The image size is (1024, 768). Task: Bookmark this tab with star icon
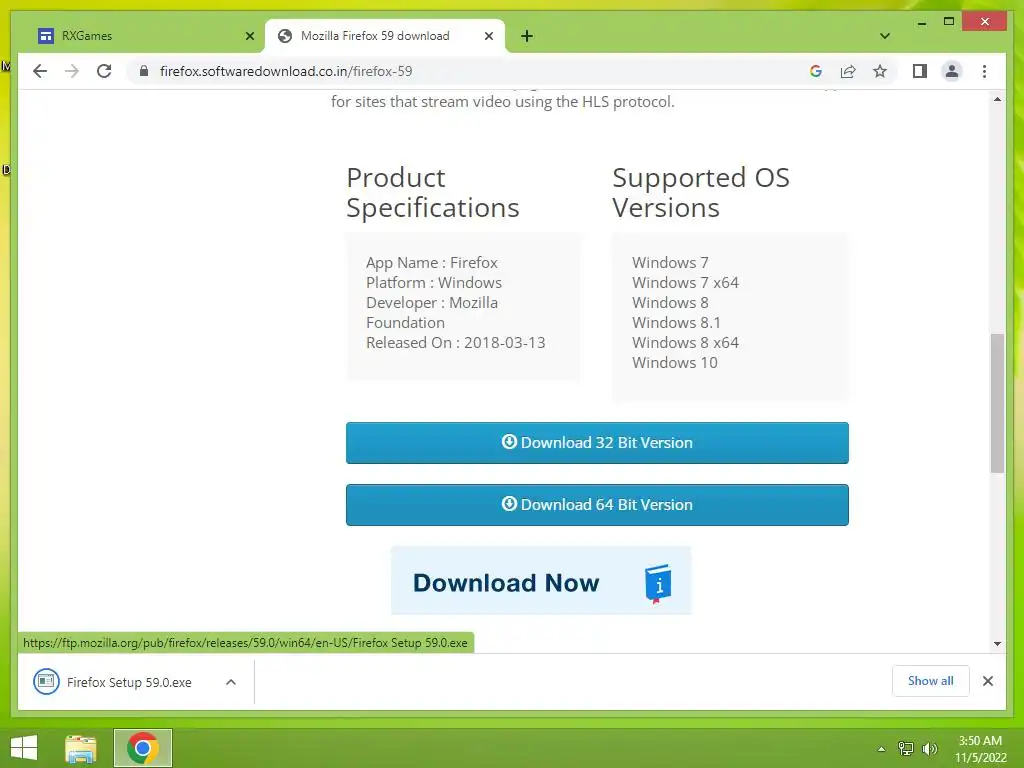(x=880, y=71)
